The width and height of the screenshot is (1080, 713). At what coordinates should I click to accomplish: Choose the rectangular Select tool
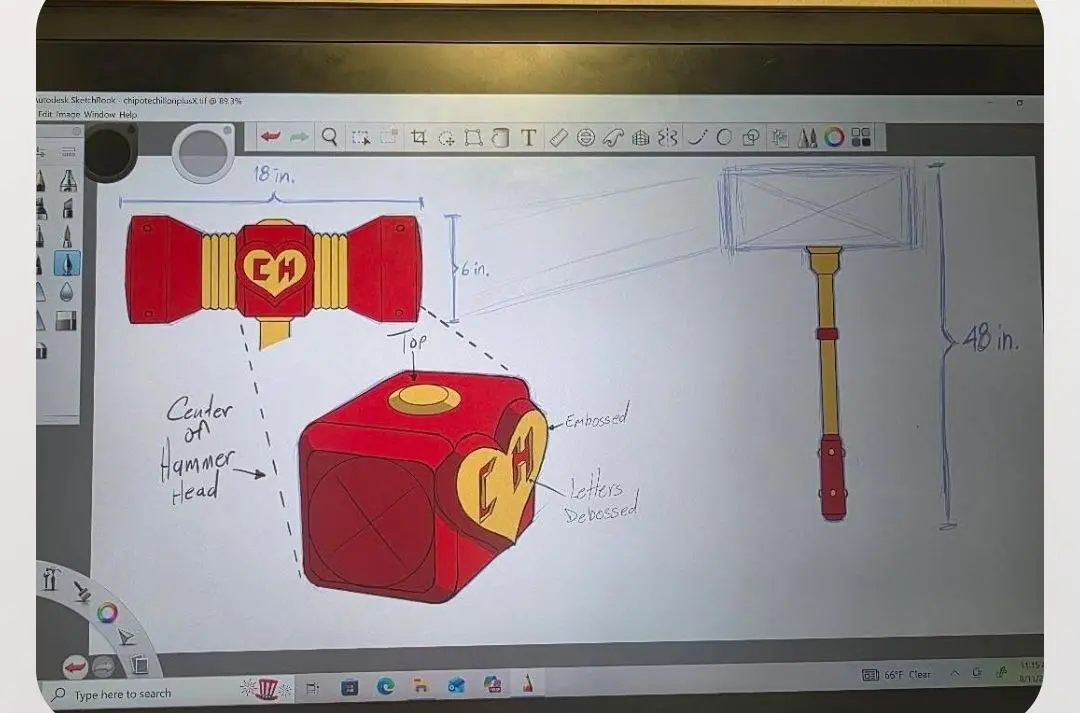click(360, 138)
